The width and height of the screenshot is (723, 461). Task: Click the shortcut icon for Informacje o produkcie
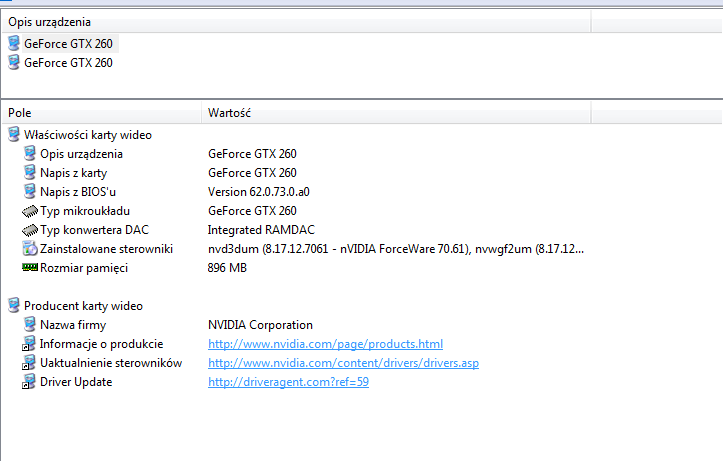tap(29, 344)
